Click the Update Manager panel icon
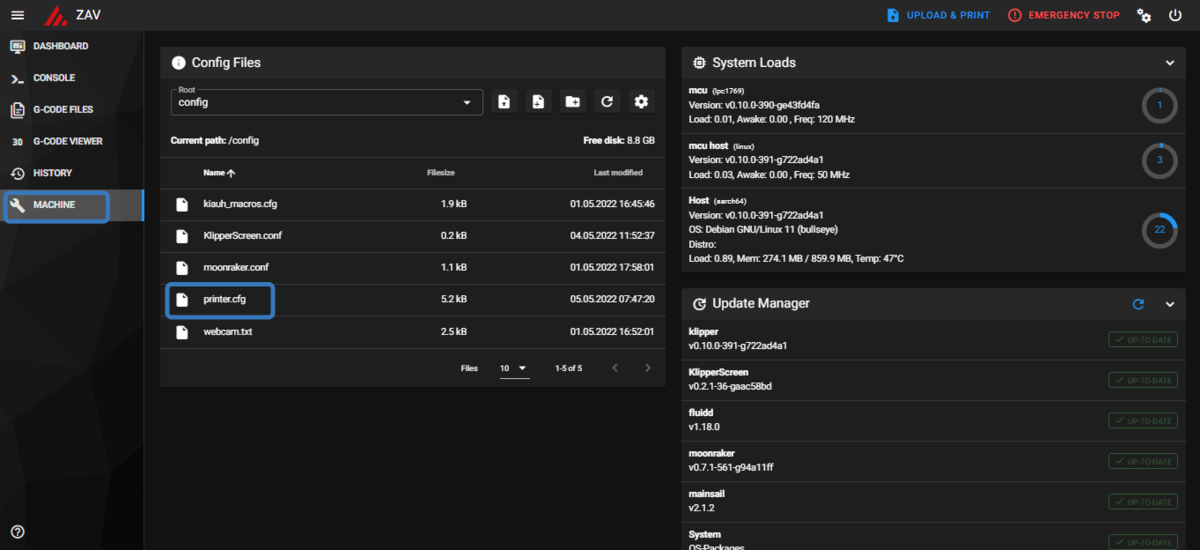 (699, 303)
